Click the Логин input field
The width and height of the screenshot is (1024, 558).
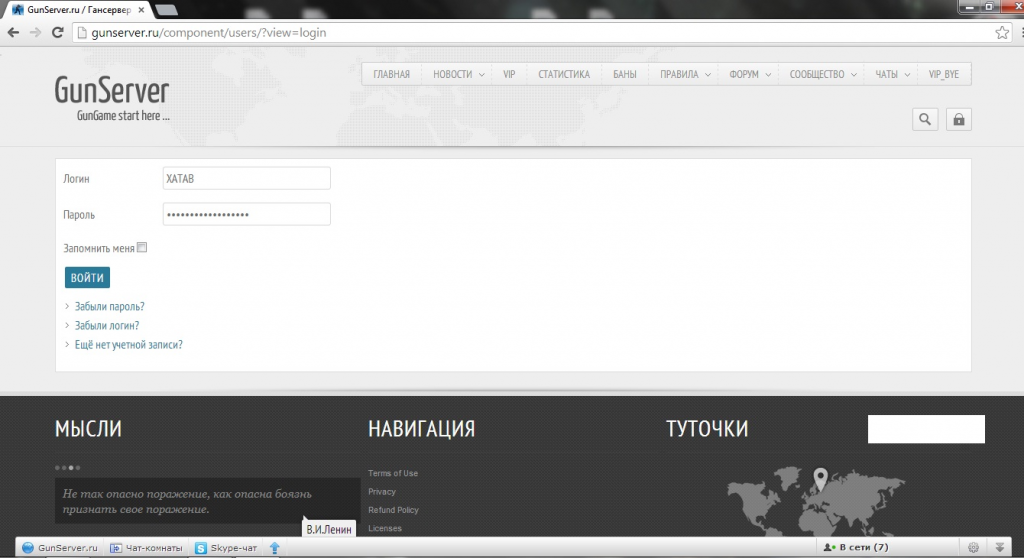point(246,178)
